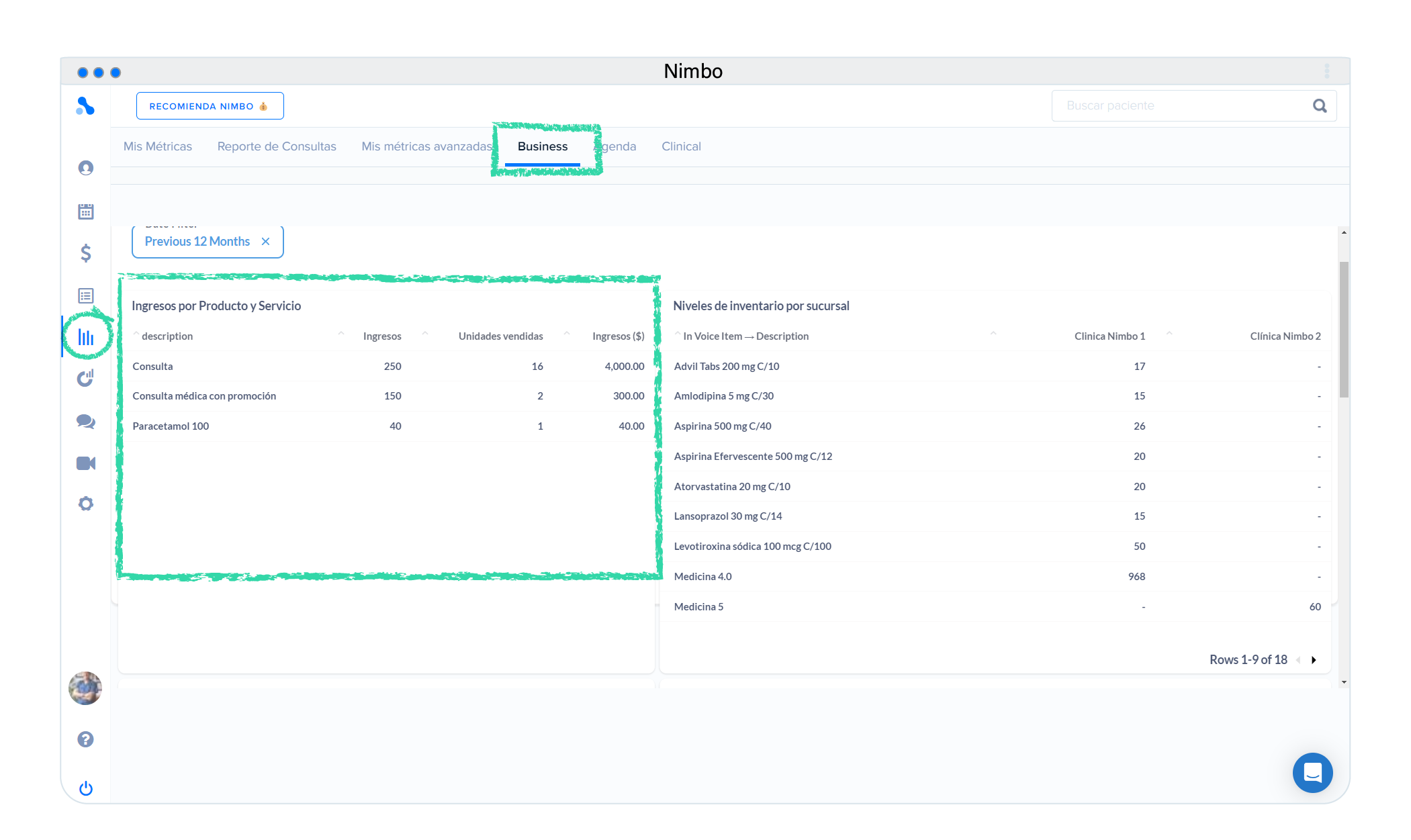Click the Recomienda Nimbo button
1411x840 pixels.
210,106
